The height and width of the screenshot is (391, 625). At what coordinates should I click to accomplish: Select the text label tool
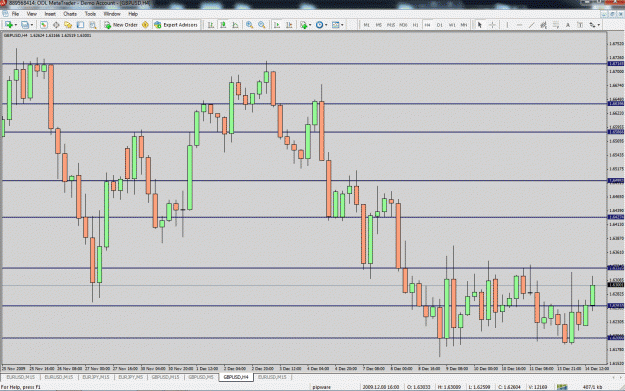[580, 25]
